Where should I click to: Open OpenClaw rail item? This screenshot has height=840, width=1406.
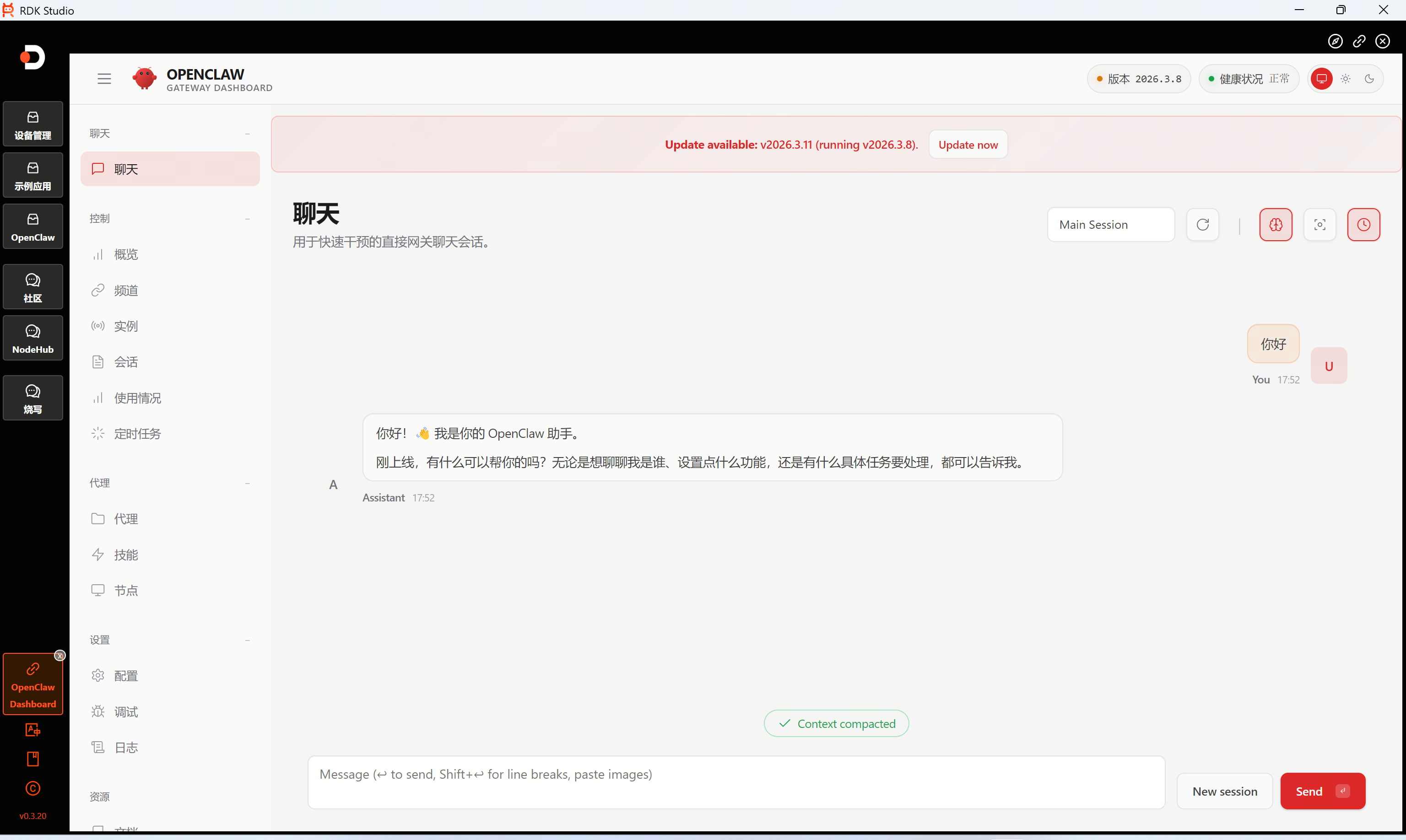pos(33,226)
